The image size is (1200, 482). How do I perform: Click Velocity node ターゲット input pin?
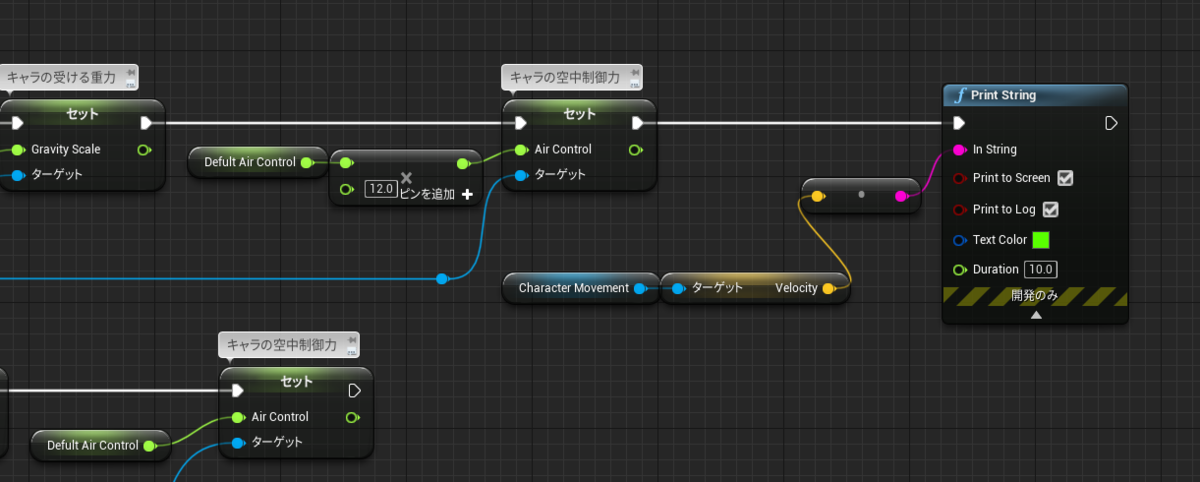(x=678, y=288)
